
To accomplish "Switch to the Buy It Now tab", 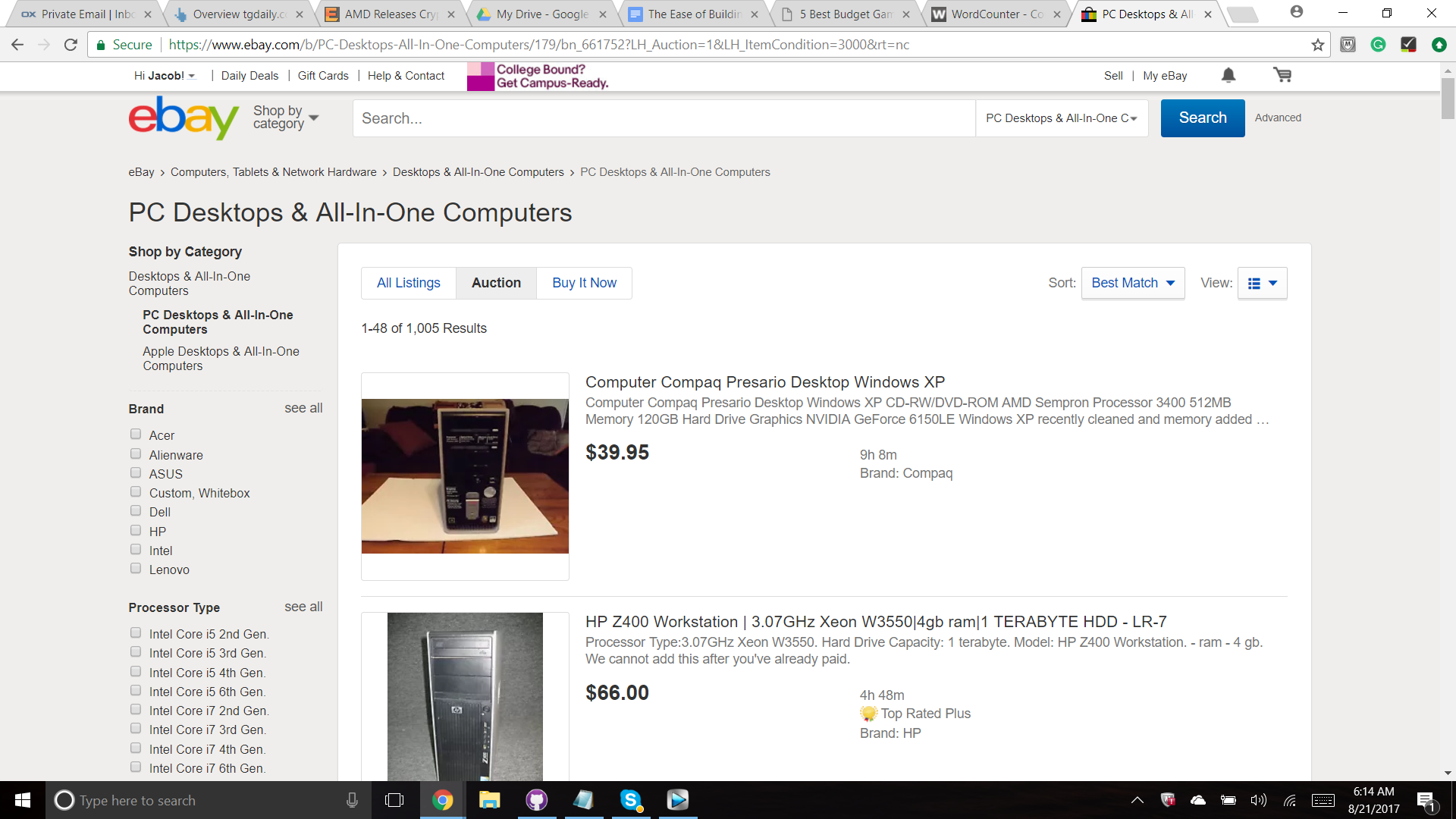I will (584, 283).
